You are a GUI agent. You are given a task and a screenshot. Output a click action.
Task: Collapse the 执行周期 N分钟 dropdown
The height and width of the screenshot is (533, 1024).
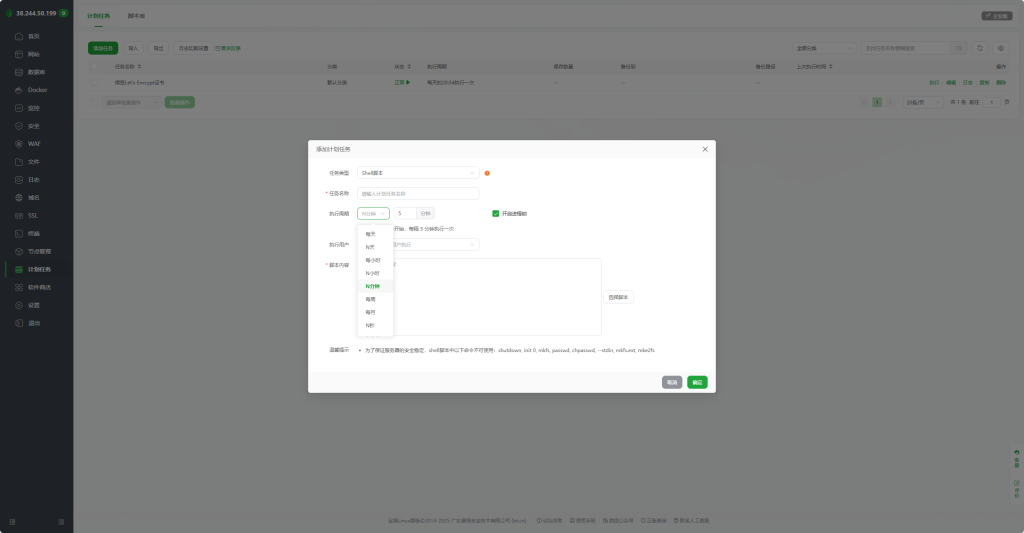pyautogui.click(x=373, y=214)
